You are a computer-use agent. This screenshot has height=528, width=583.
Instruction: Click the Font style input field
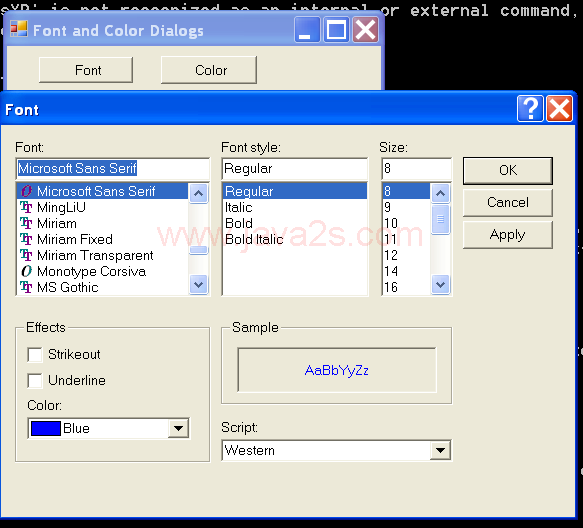[x=295, y=168]
